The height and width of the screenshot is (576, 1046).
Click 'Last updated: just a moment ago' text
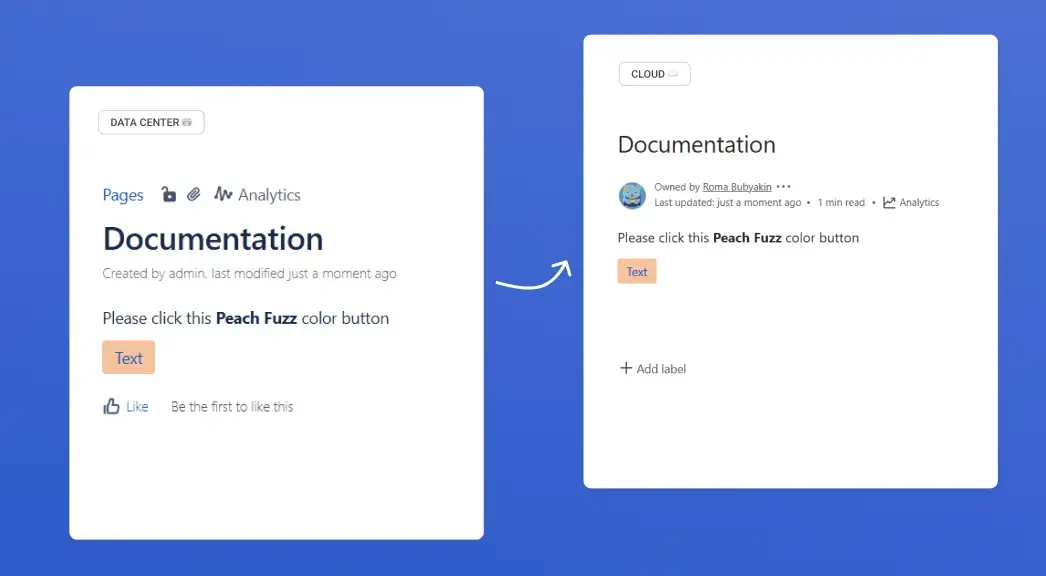point(728,202)
